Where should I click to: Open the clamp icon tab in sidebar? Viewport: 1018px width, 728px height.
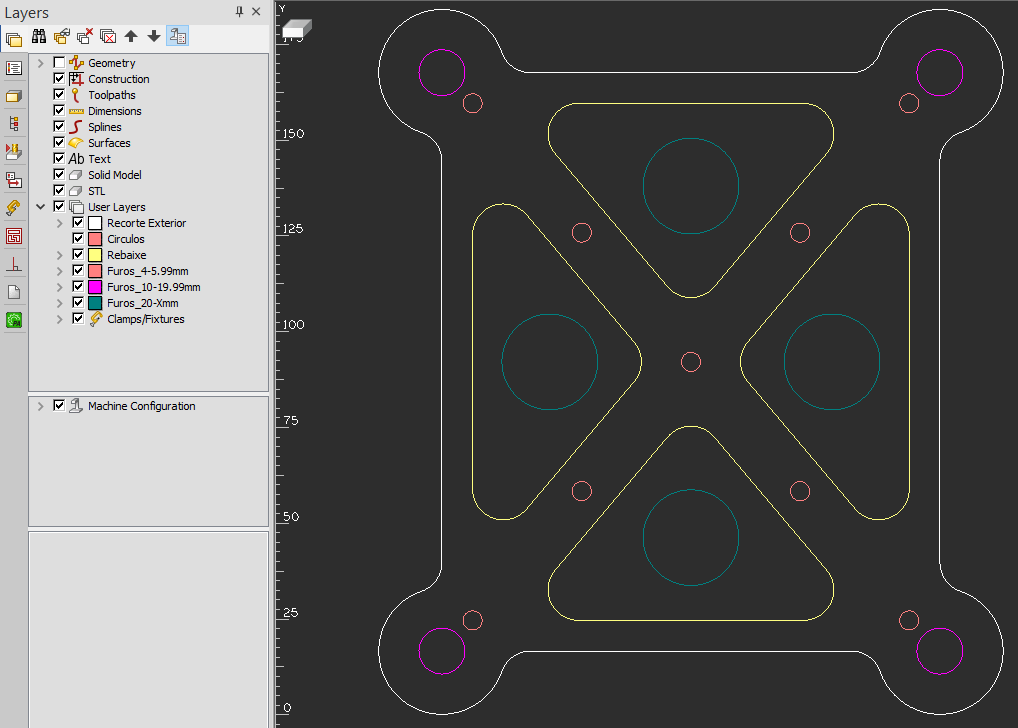pyautogui.click(x=14, y=208)
